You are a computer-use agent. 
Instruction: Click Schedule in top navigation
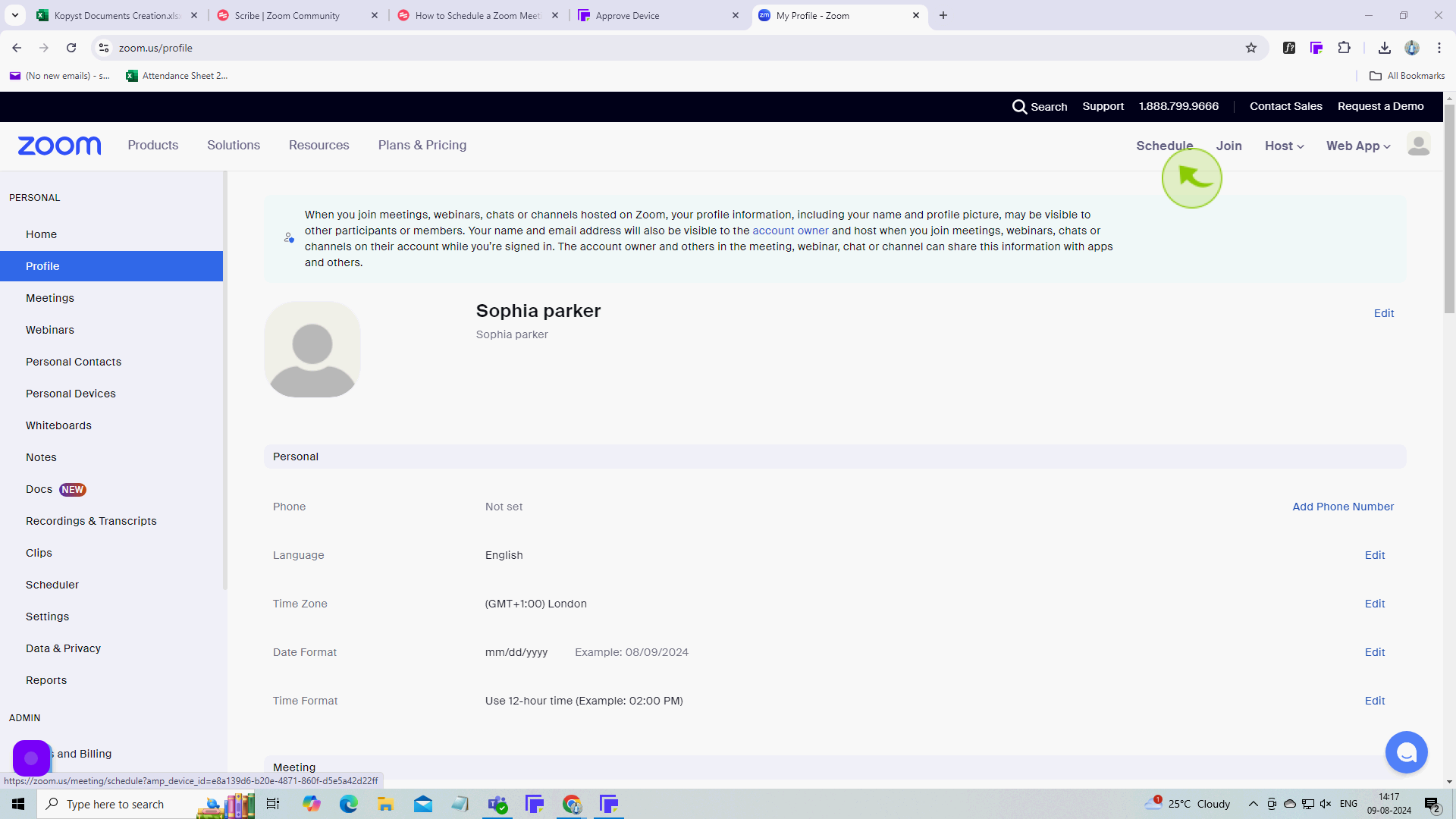(1164, 146)
